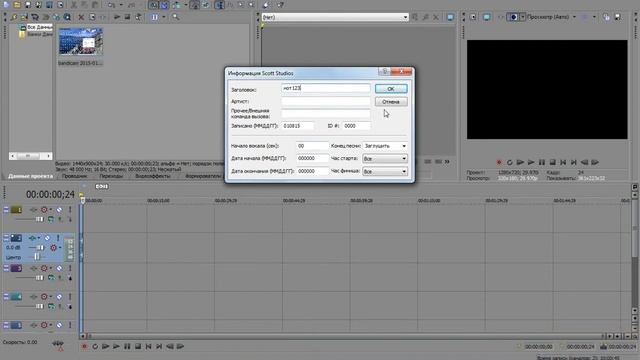This screenshot has width=640, height=360.
Task: Open the Конец песни dropdown
Action: point(384,146)
